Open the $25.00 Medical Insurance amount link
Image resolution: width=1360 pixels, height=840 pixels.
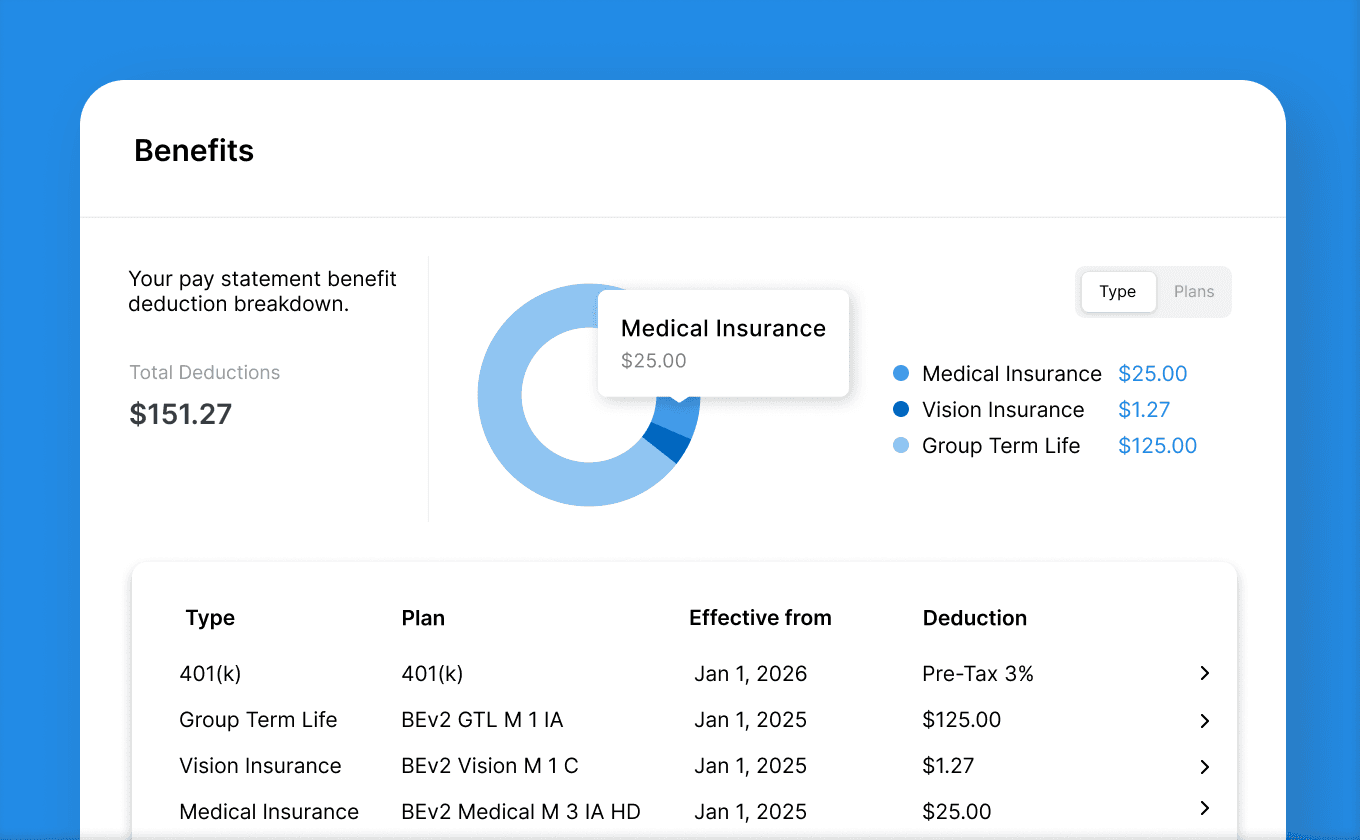(1153, 373)
